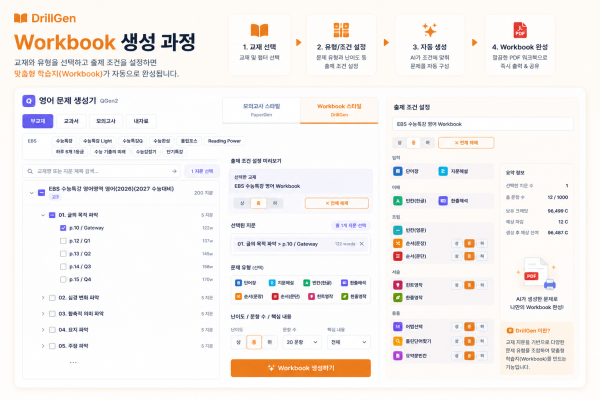Set 순서(문장) row difficulty to 상
Image resolution: width=600 pixels, height=400 pixels.
[457, 243]
